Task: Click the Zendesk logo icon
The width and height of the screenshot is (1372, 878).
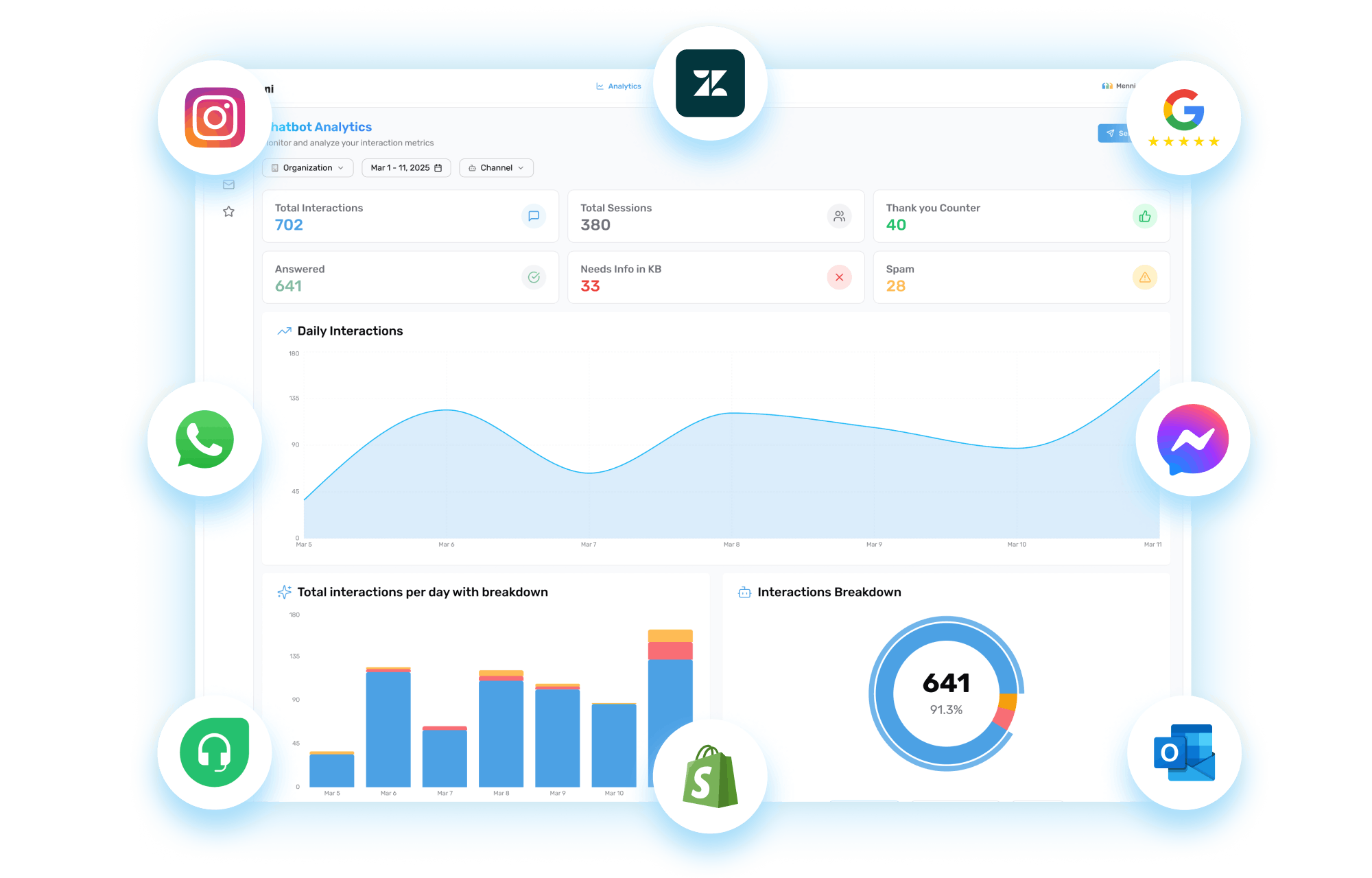Action: [x=710, y=83]
